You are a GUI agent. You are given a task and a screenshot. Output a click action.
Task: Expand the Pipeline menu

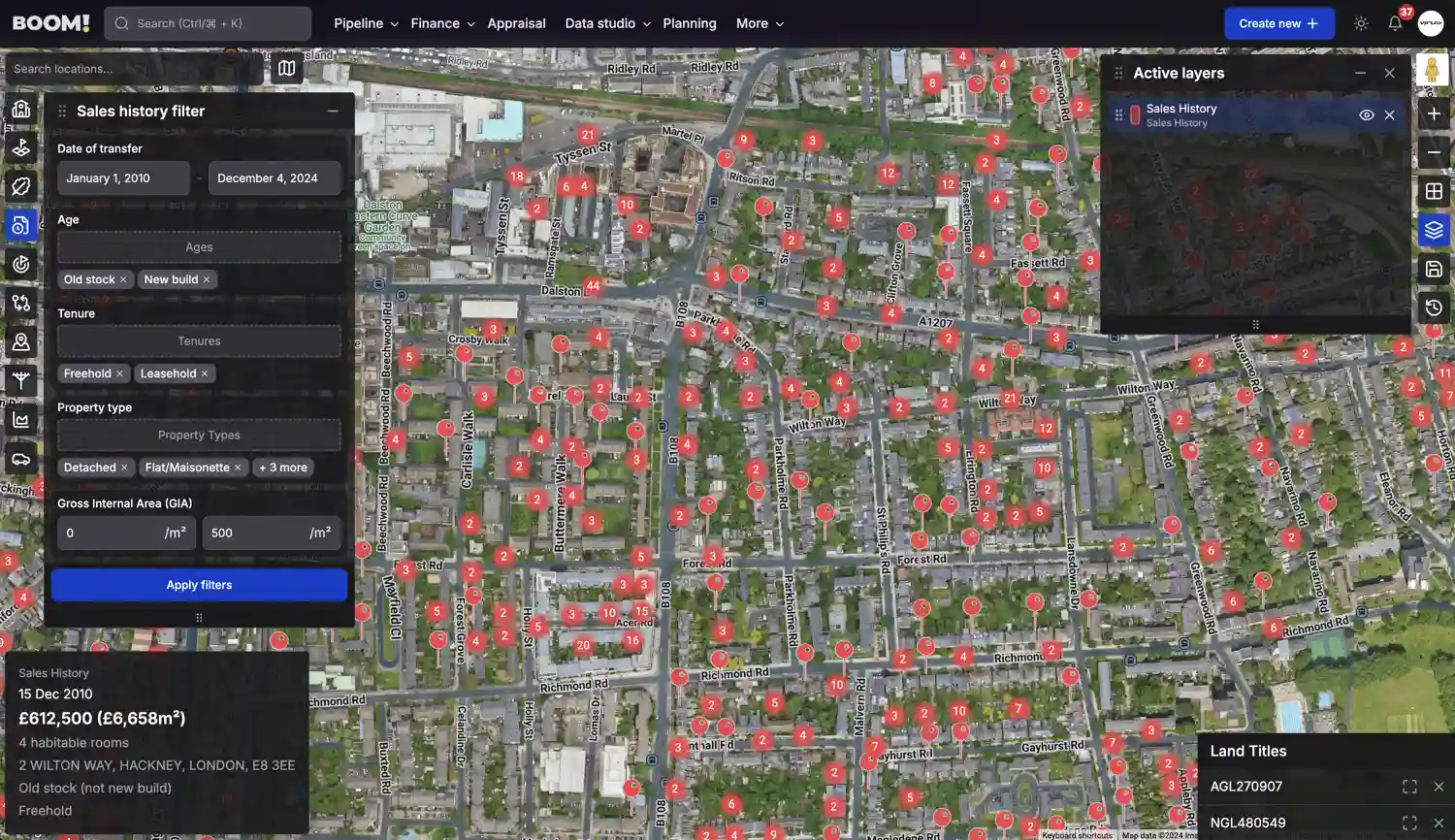pyautogui.click(x=366, y=23)
